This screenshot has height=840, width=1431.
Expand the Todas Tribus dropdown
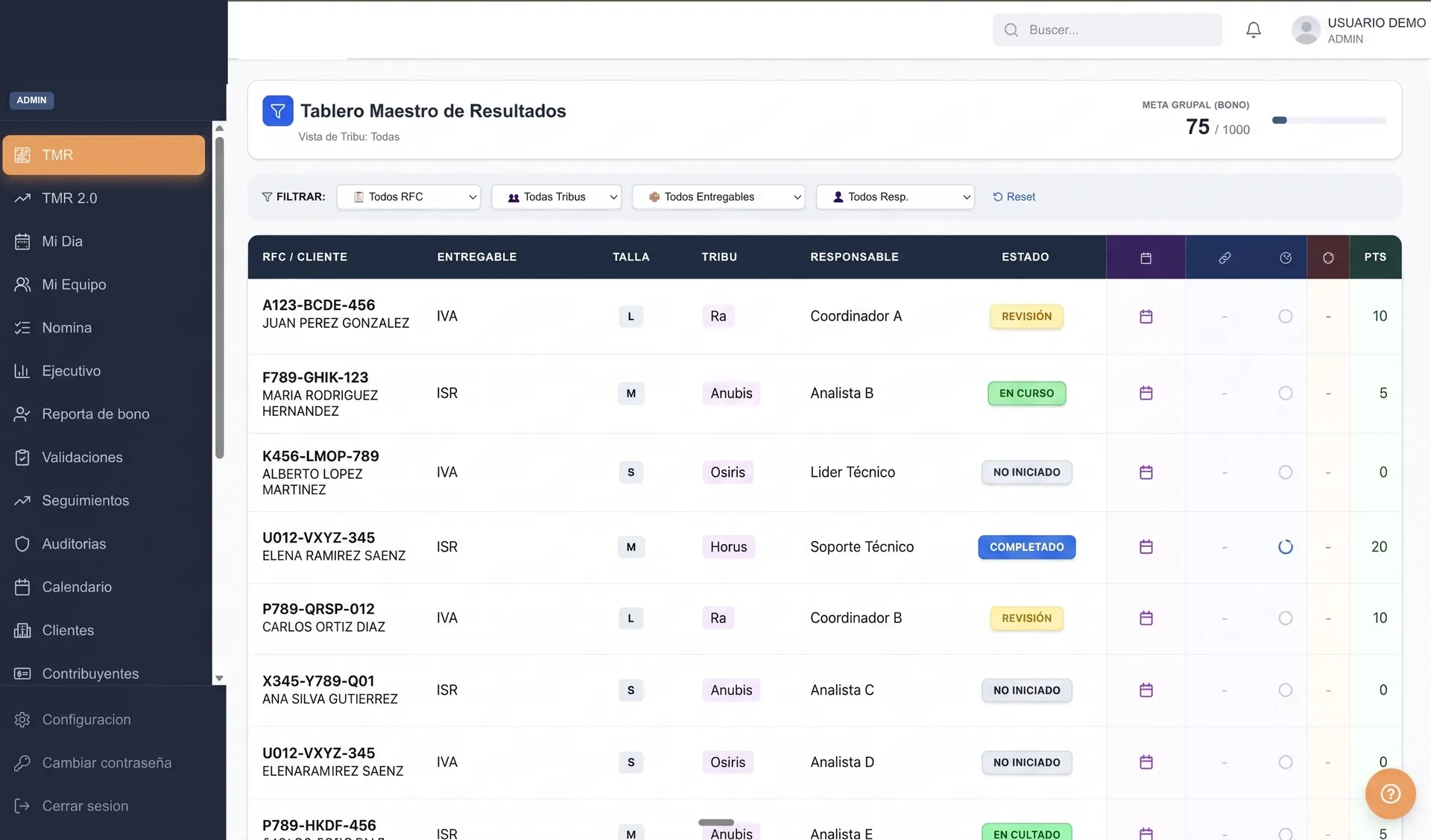coord(556,197)
